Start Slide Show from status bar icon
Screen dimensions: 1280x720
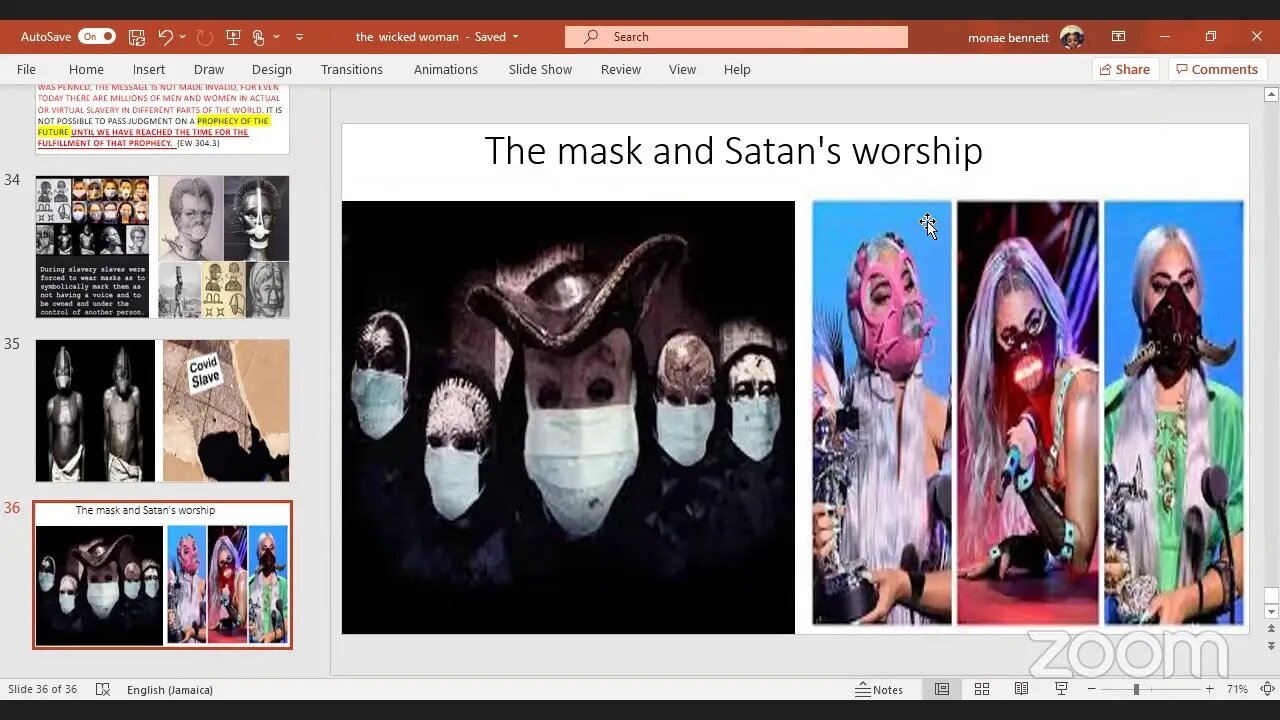[x=1061, y=690]
